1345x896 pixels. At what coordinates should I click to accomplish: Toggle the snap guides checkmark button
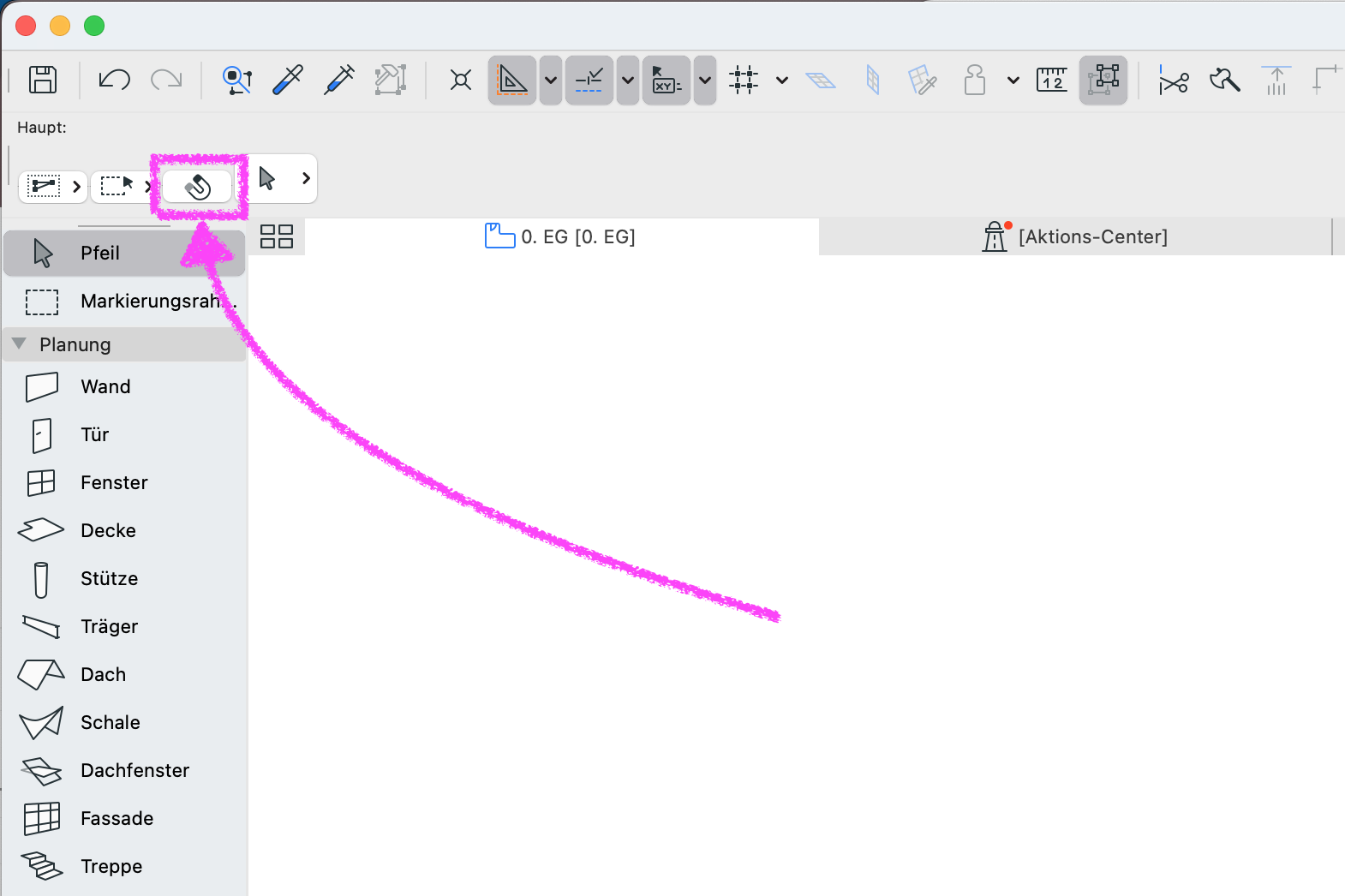click(589, 81)
